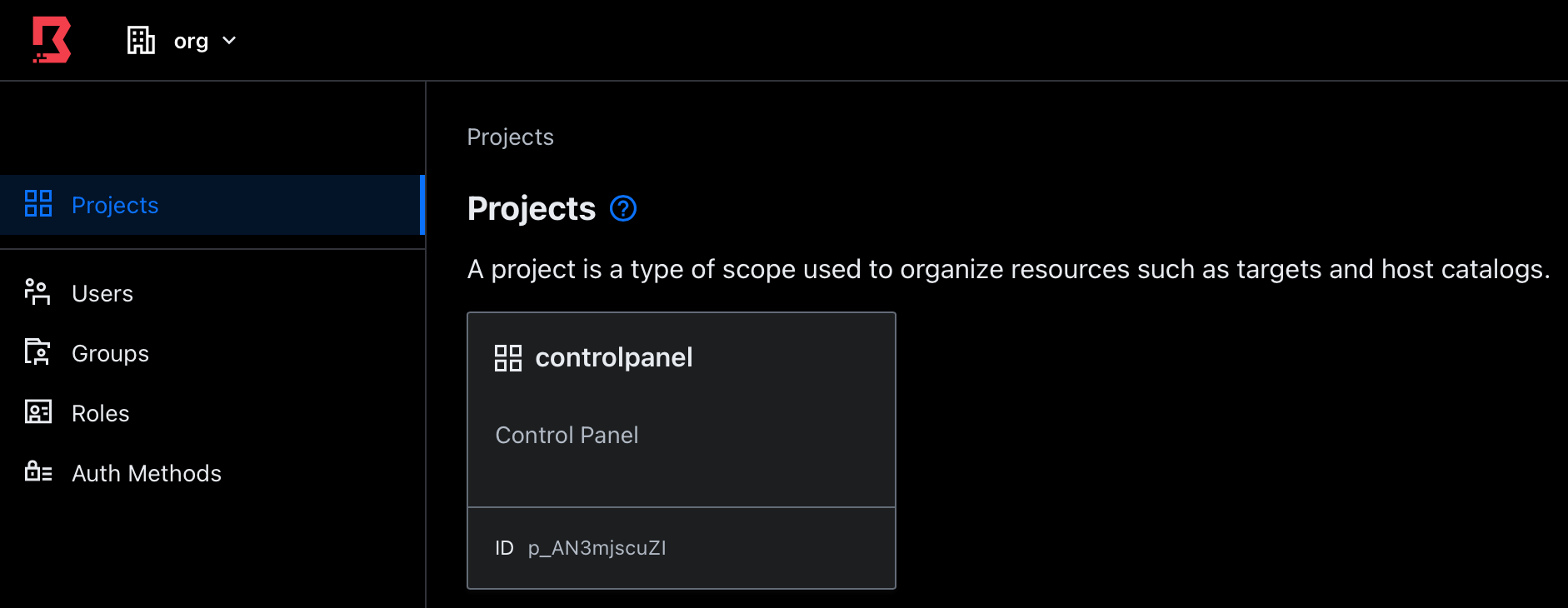The width and height of the screenshot is (1568, 608).
Task: Open the Projects help tooltip icon
Action: coord(622,209)
